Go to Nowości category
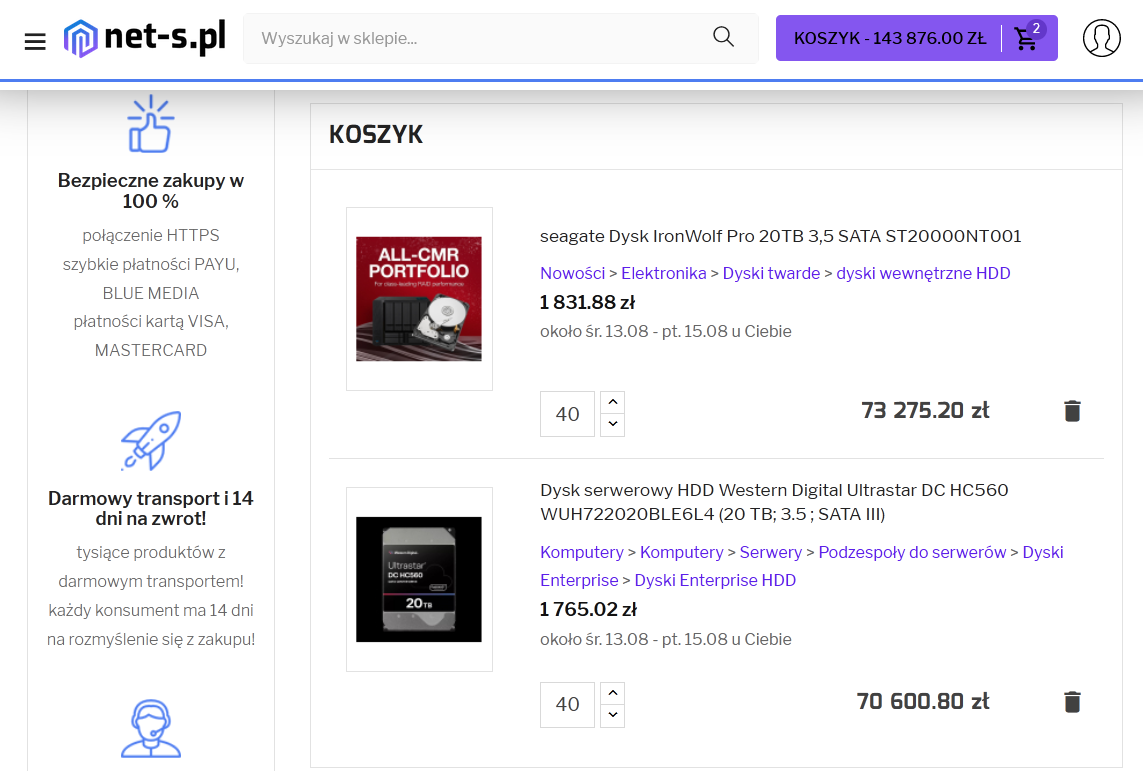This screenshot has width=1143, height=771. tap(572, 273)
